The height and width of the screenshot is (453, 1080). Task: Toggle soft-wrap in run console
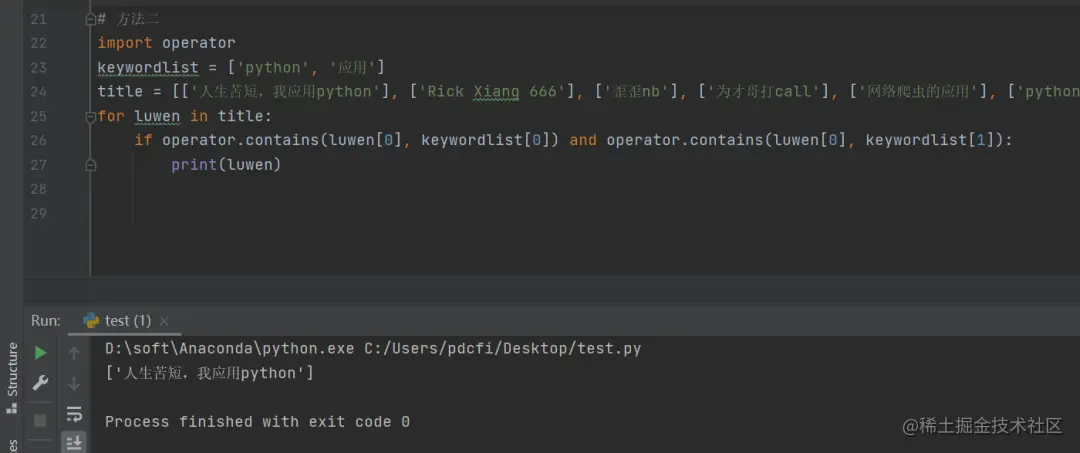click(74, 414)
